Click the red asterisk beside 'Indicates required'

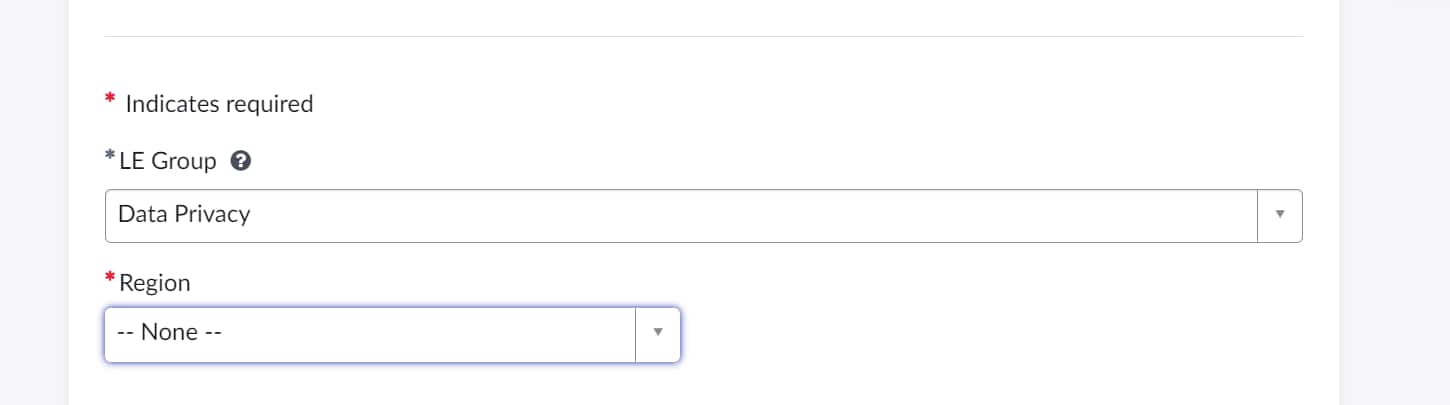click(110, 99)
